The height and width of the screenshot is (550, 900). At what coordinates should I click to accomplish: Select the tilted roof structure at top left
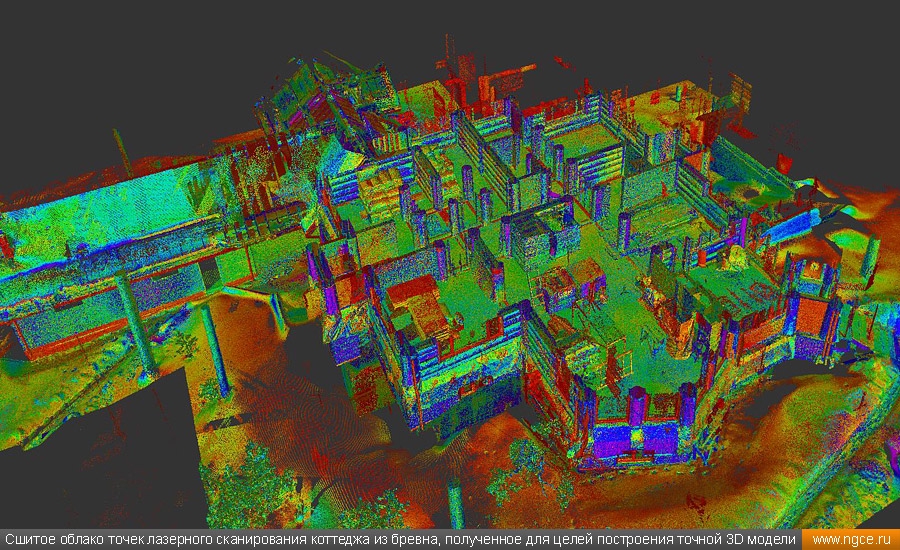pyautogui.click(x=333, y=96)
